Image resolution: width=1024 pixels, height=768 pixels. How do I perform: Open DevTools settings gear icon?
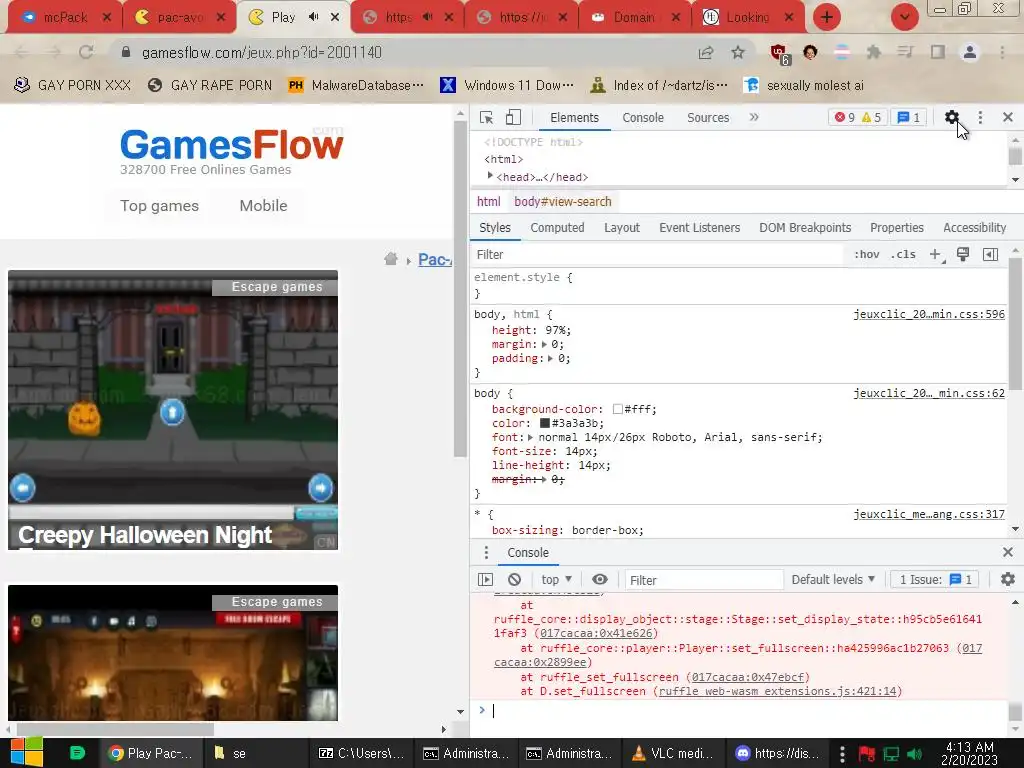pos(952,118)
